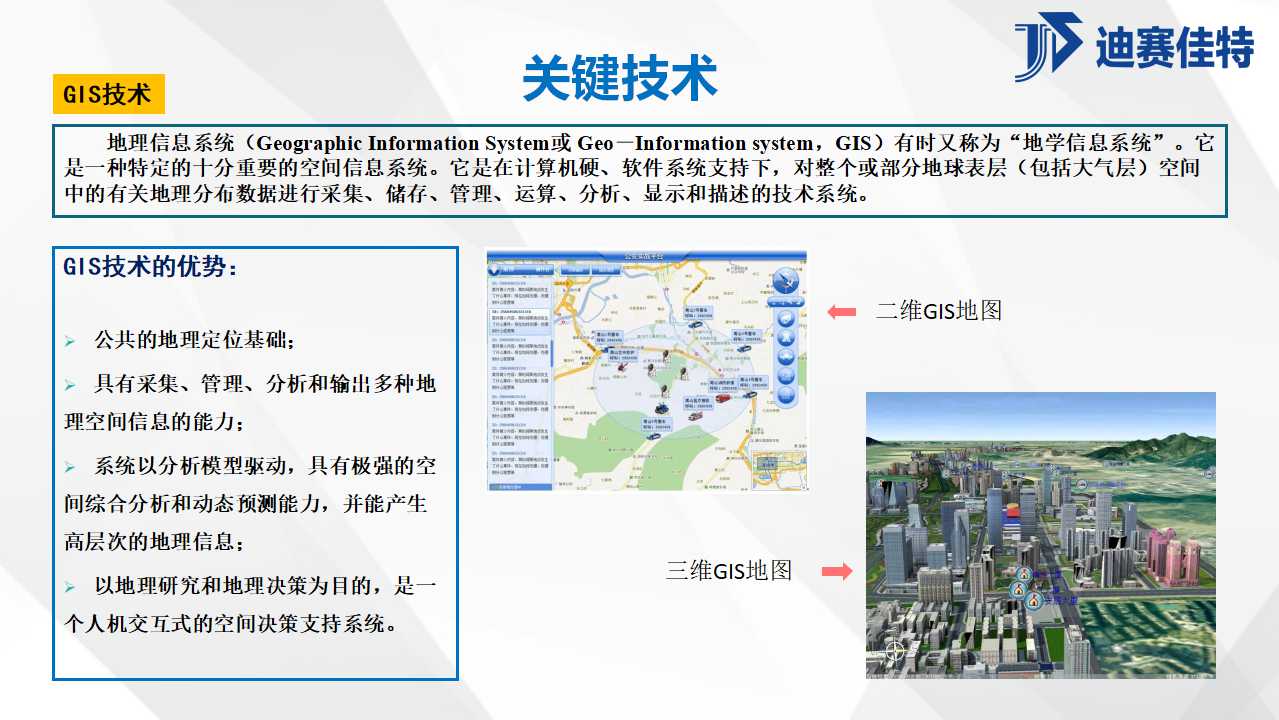
Task: Click the GIS技术的优势 heading
Action: (151, 267)
